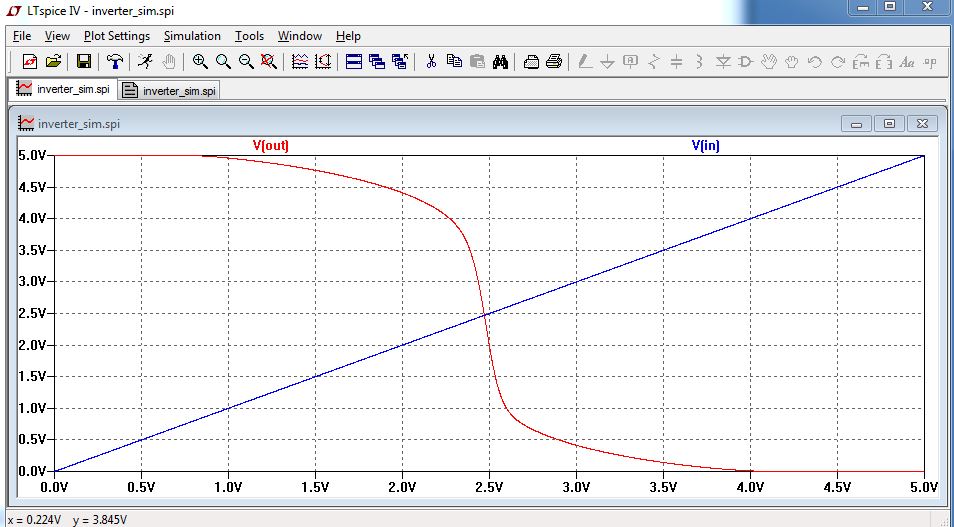Click the red V(out) trace label
This screenshot has height=527, width=954.
[x=271, y=145]
